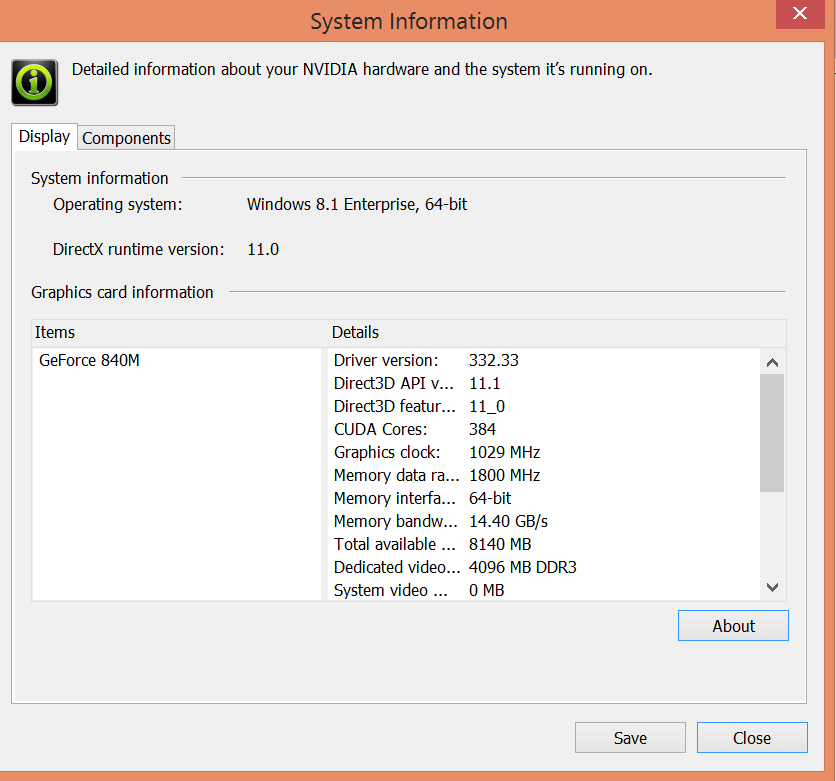Select the Dedicated video memory row
Image resolution: width=836 pixels, height=781 pixels.
coord(544,567)
